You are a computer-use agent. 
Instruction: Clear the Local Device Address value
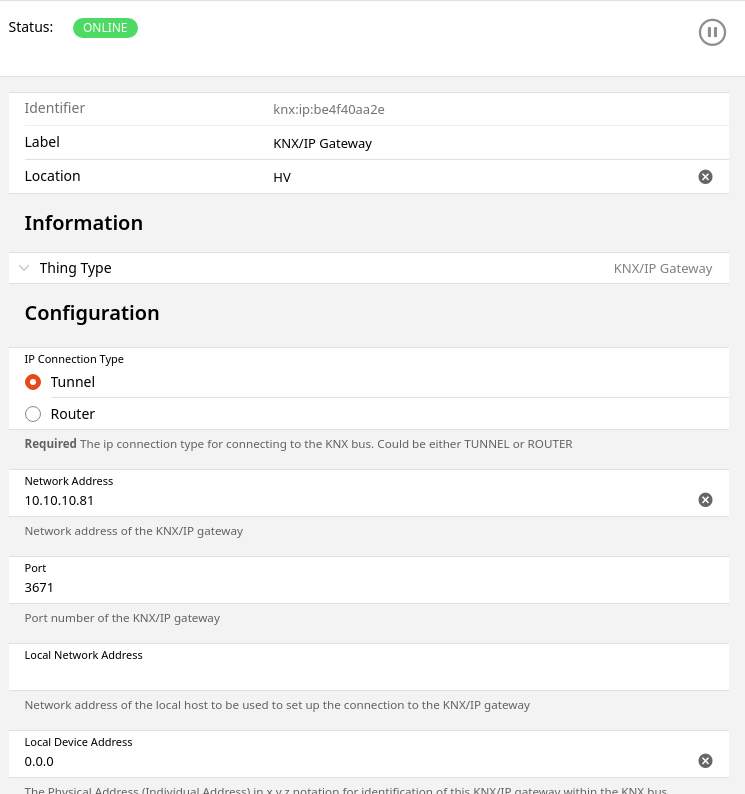[705, 761]
